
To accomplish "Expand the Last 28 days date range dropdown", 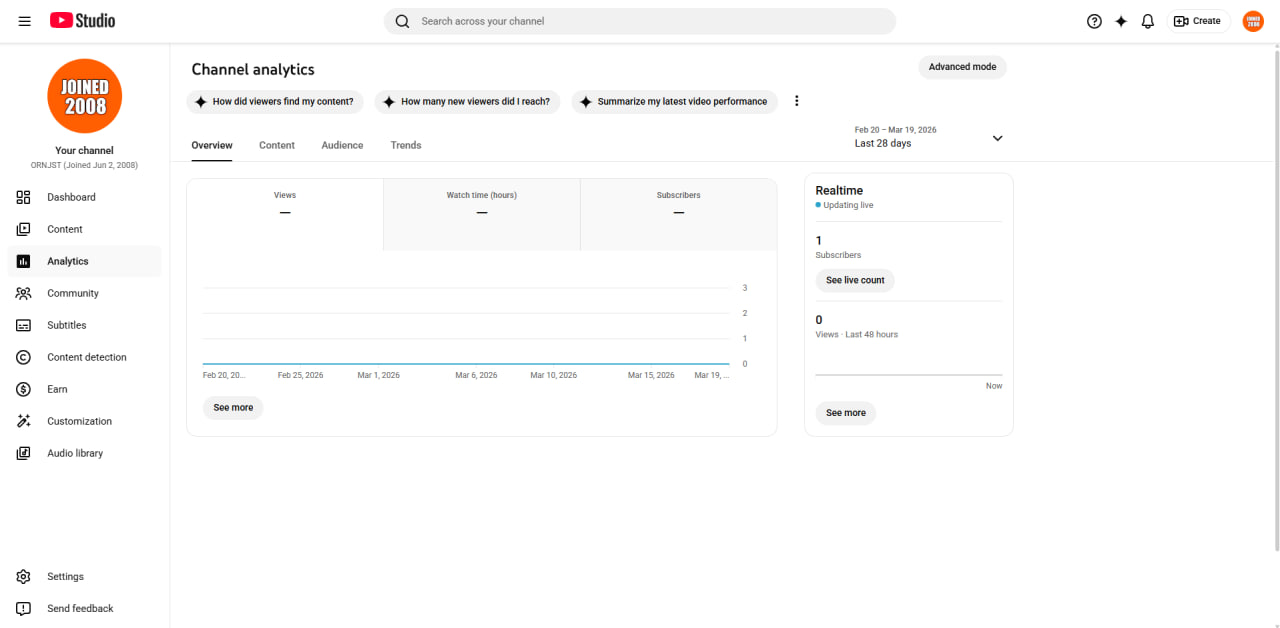I will tap(997, 138).
